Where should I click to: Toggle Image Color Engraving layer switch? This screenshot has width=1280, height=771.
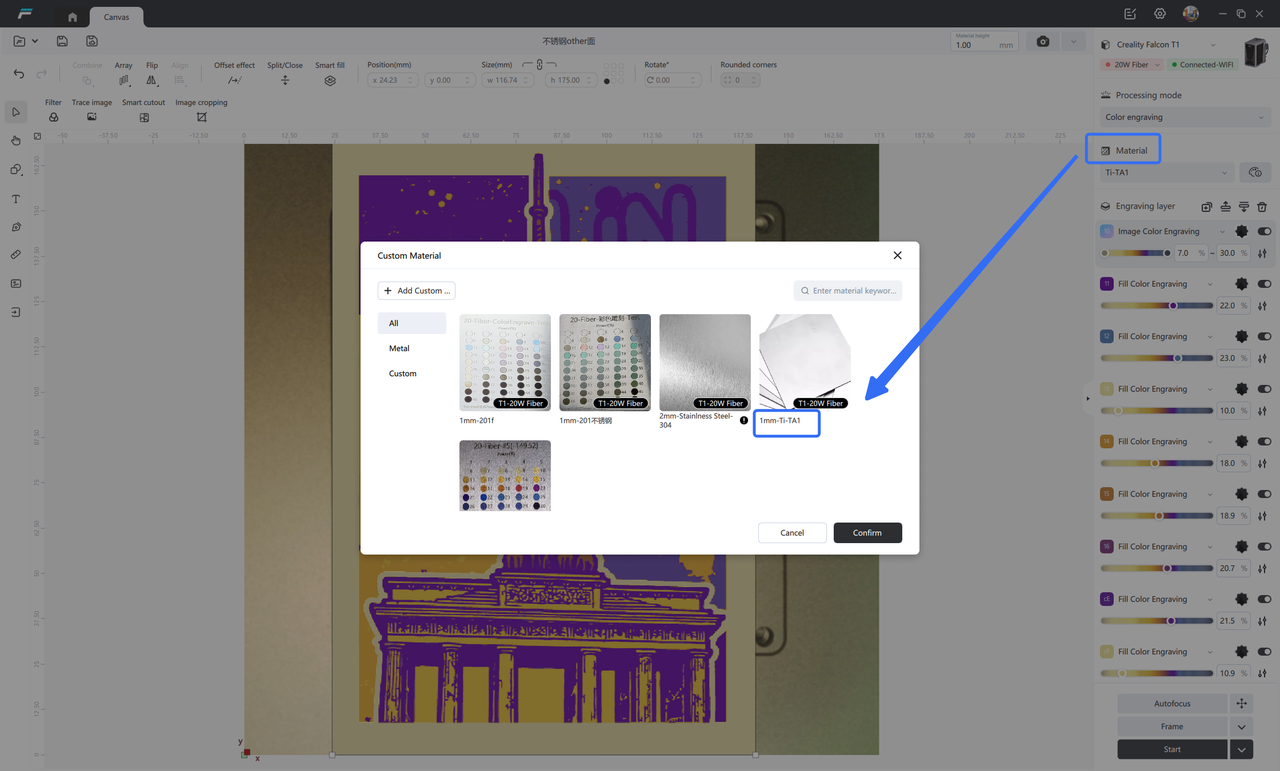click(x=1264, y=232)
